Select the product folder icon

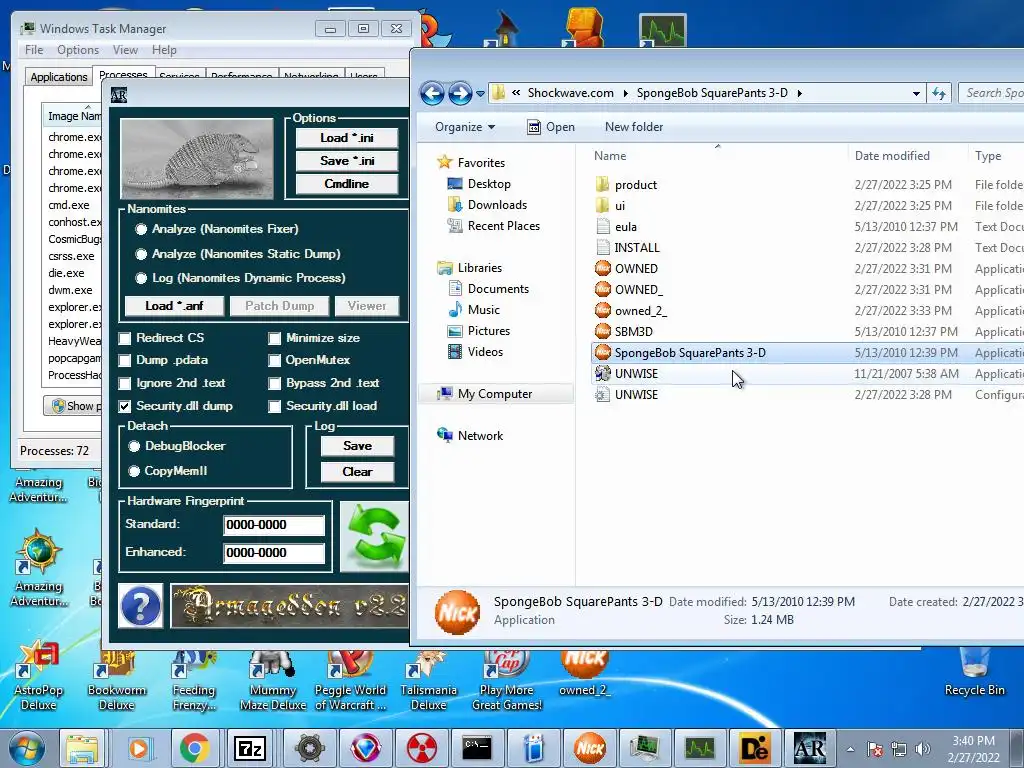(602, 185)
